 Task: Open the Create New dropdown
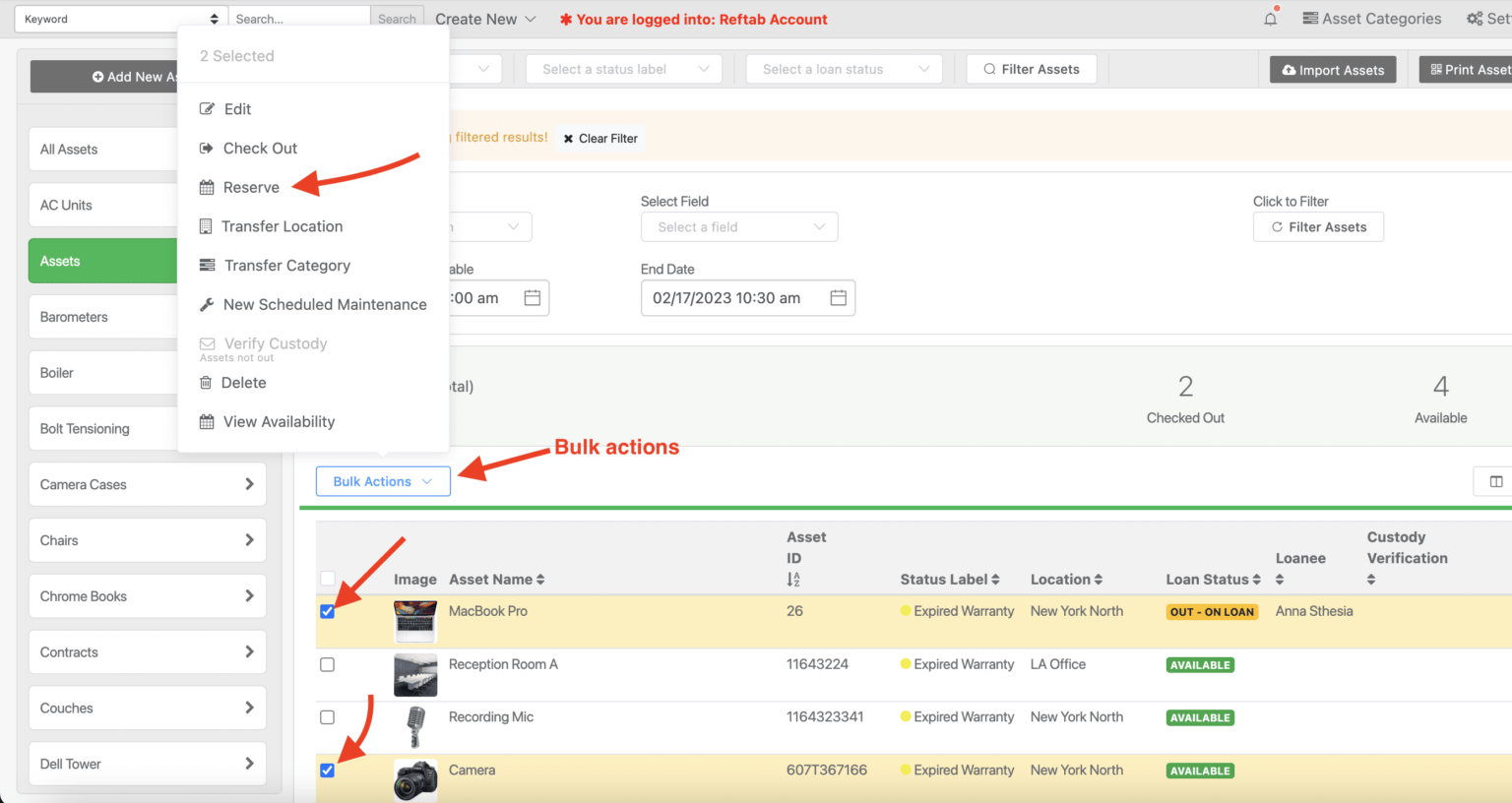(x=485, y=18)
